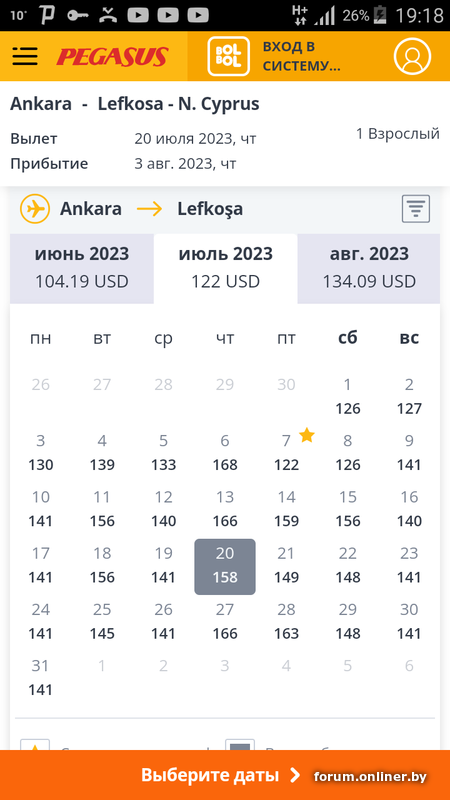Tap the Pegasus logo
This screenshot has width=450, height=800.
click(112, 57)
